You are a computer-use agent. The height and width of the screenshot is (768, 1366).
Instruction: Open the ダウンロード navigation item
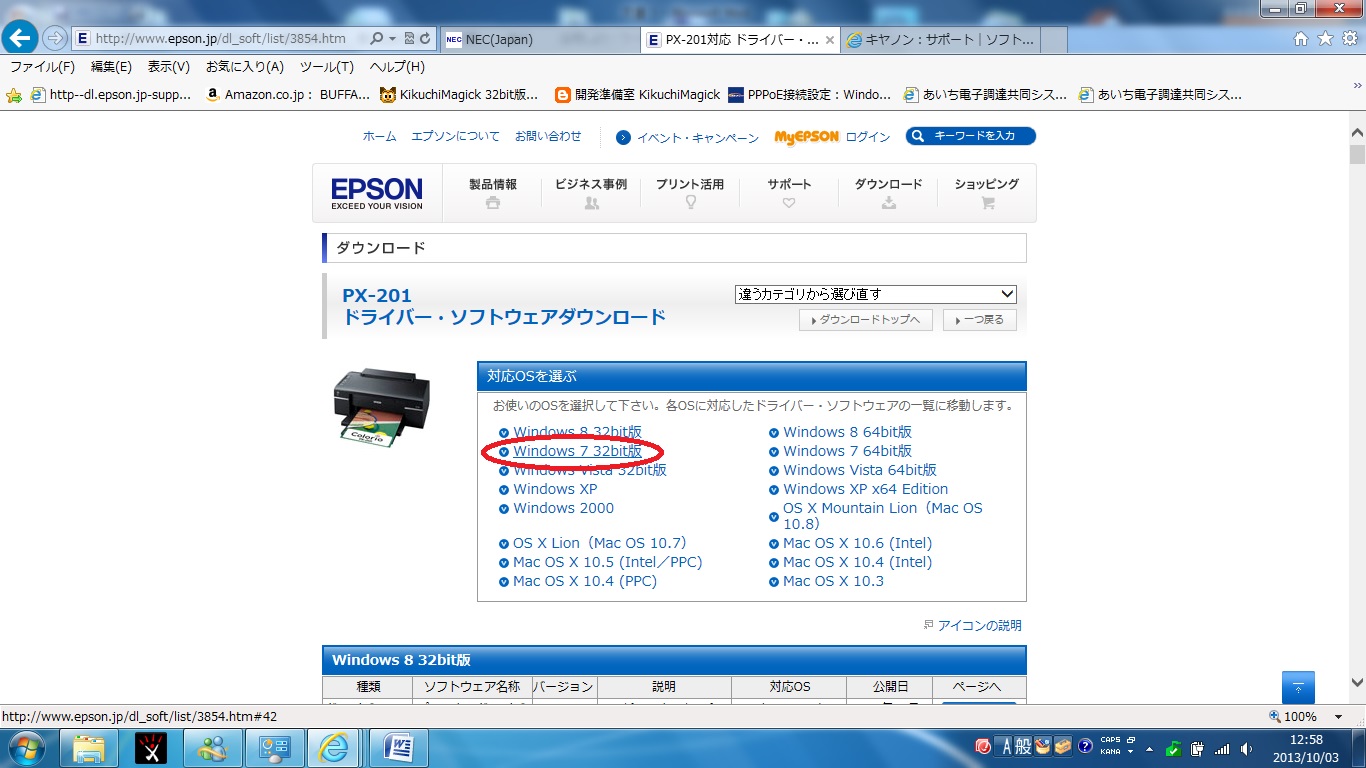tap(888, 193)
